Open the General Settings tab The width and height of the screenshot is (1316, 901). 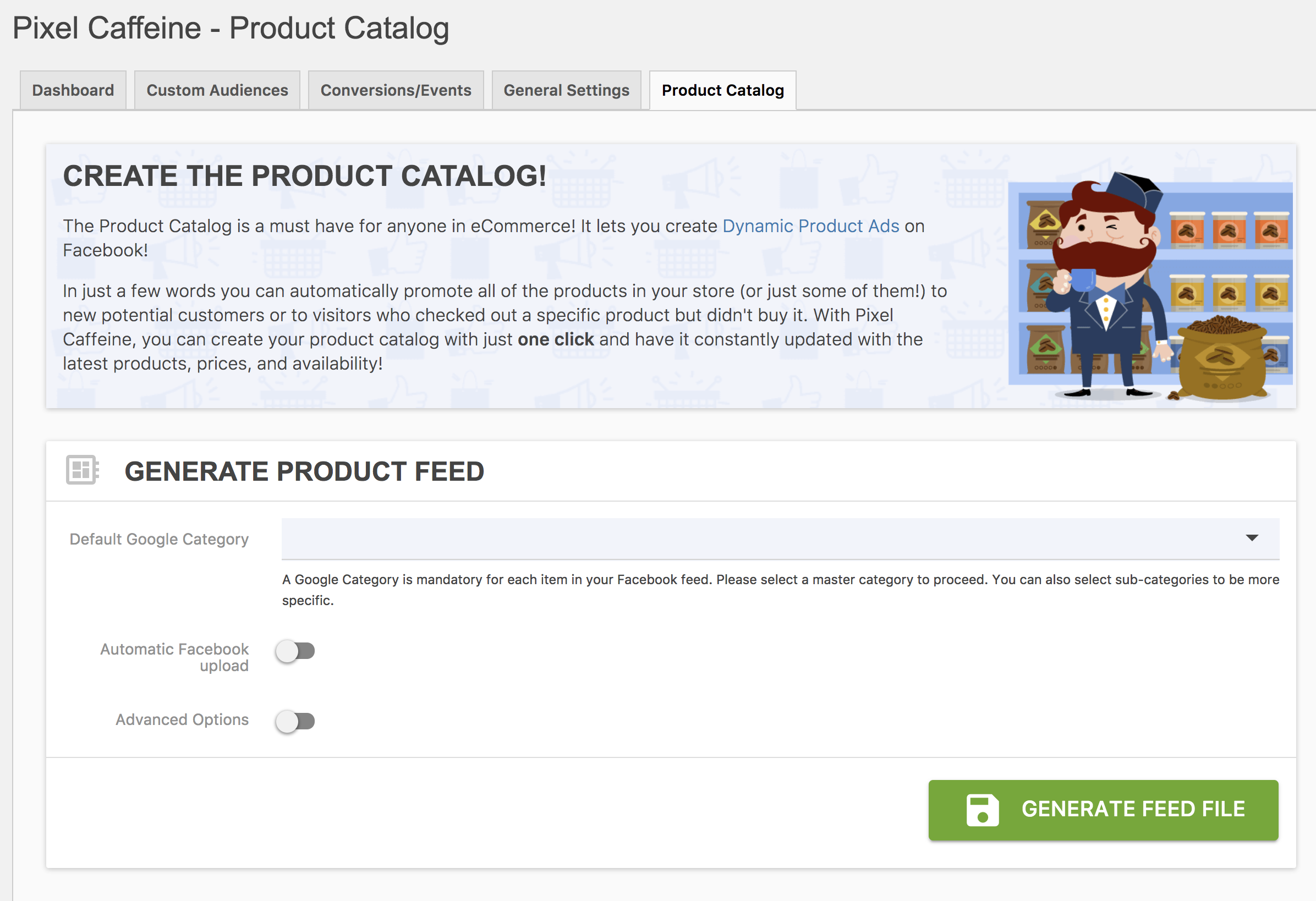(566, 91)
